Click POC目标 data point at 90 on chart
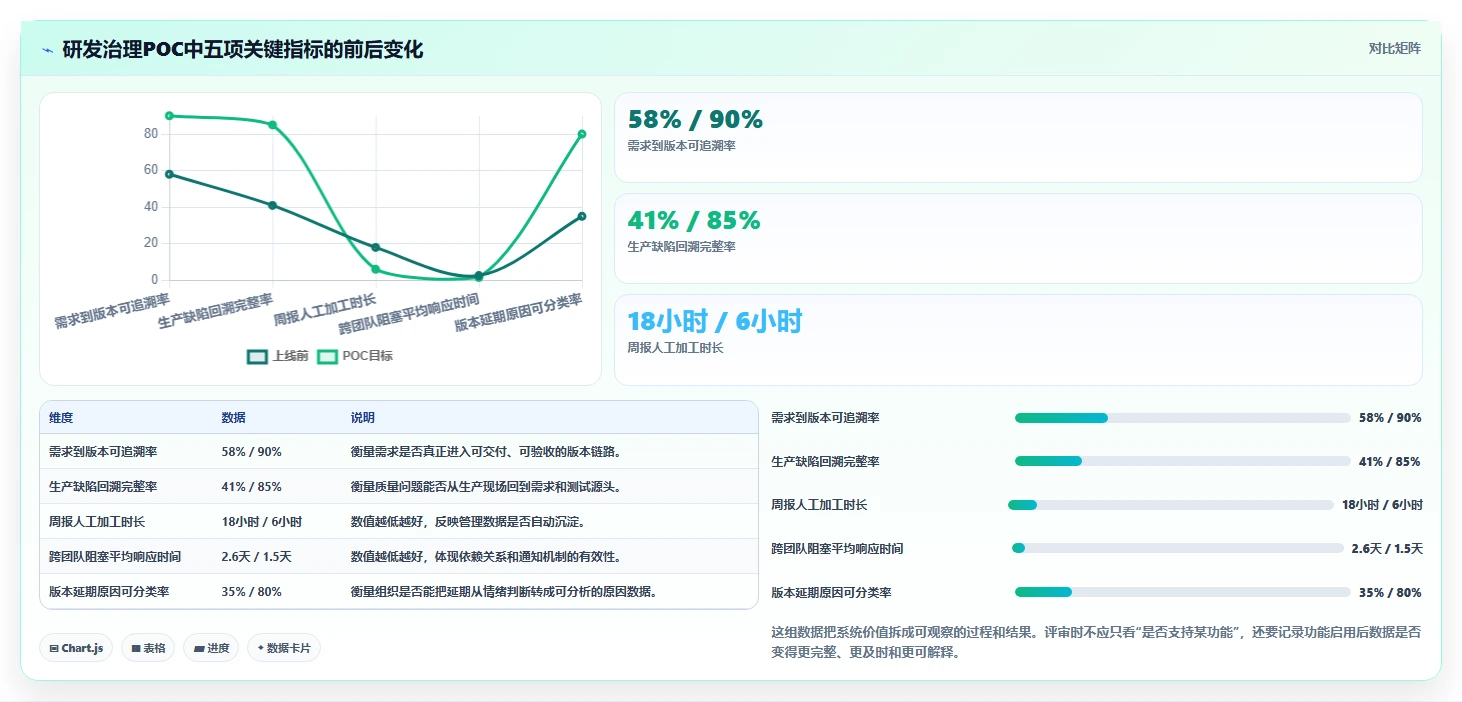The height and width of the screenshot is (702, 1462). pyautogui.click(x=169, y=116)
